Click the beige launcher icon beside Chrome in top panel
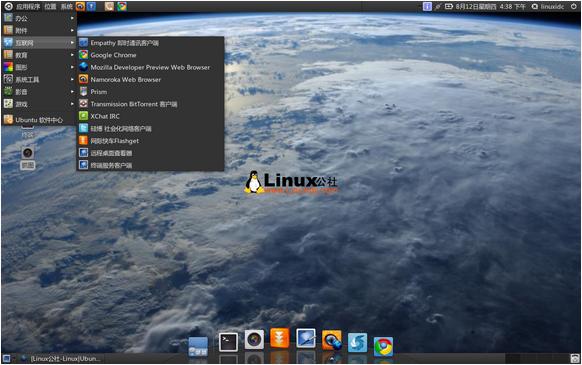The width and height of the screenshot is (582, 365). pos(109,6)
